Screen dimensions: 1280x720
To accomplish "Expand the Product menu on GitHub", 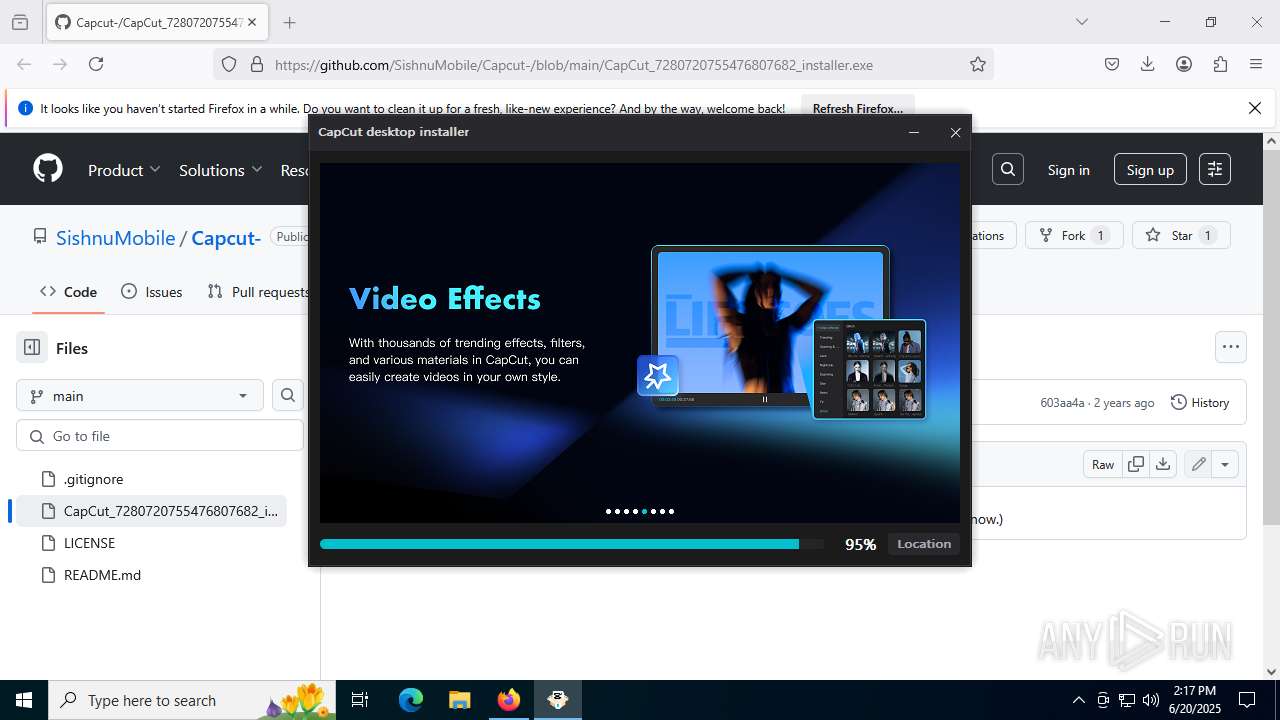I will coord(124,170).
